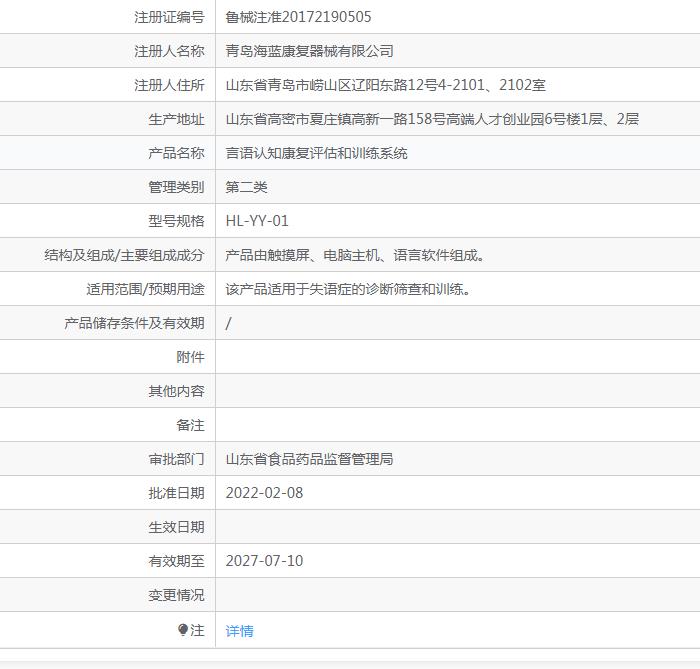Click the slash value for 产品储存条件及有效期

pos(229,323)
